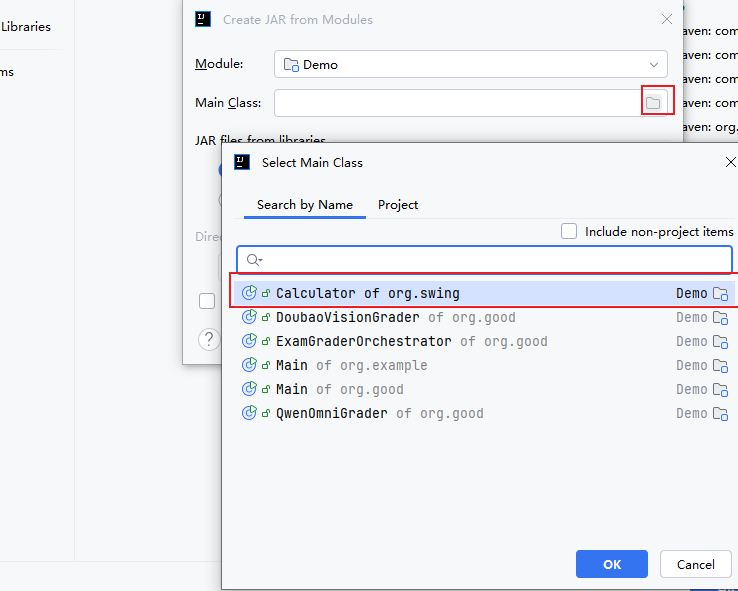Switch to the Search by Name tab
The width and height of the screenshot is (738, 591).
305,205
